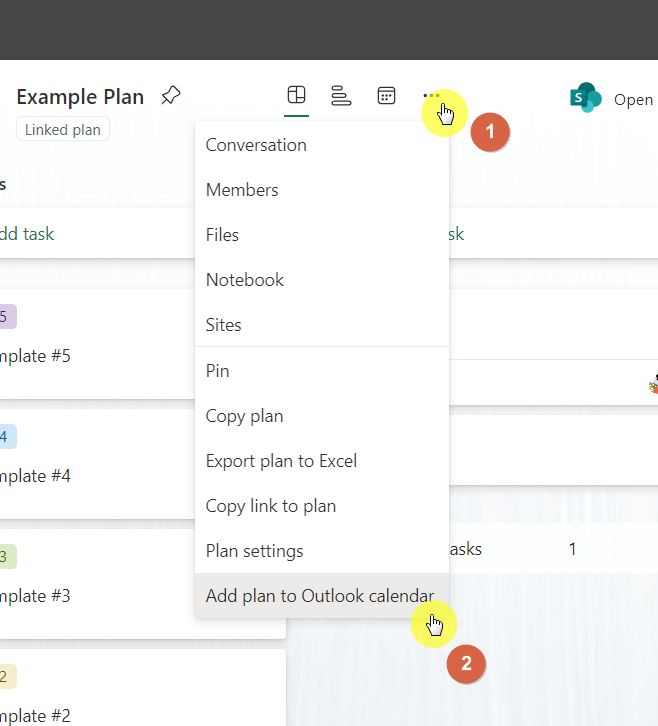Choose Members in the dropdown menu
The width and height of the screenshot is (658, 726).
tap(322, 190)
